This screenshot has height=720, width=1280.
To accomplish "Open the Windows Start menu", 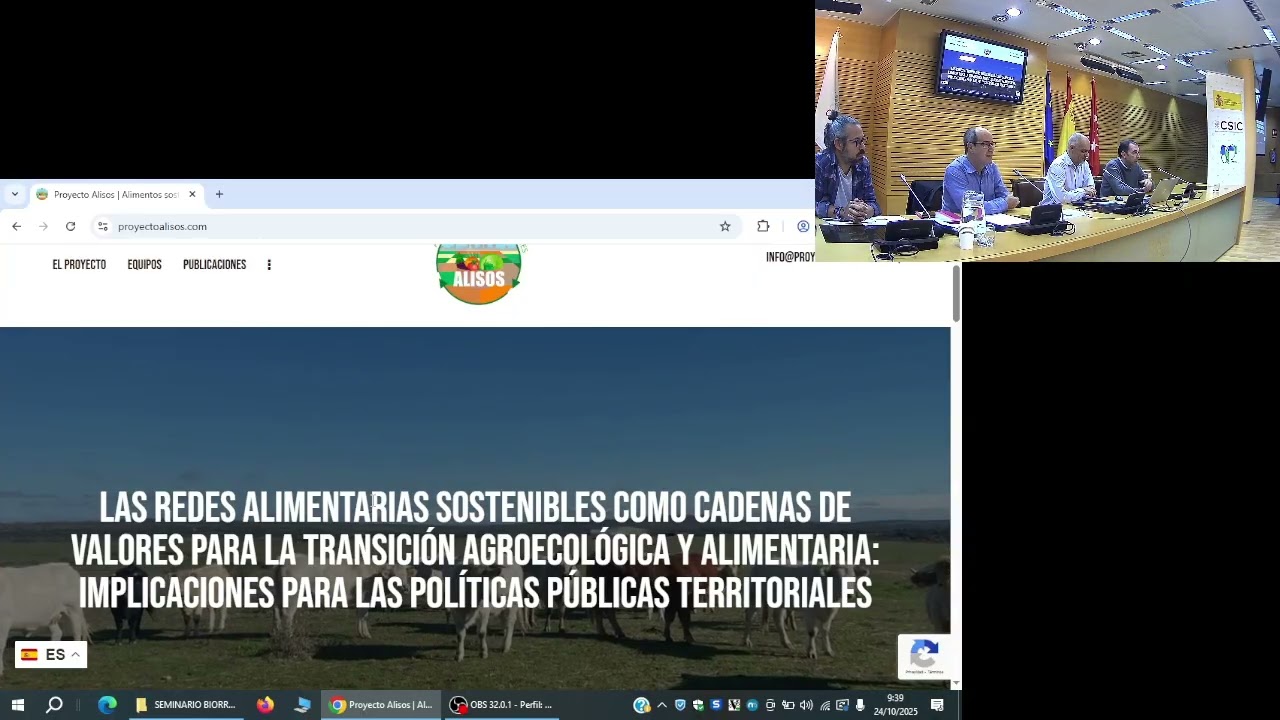I will 18,705.
